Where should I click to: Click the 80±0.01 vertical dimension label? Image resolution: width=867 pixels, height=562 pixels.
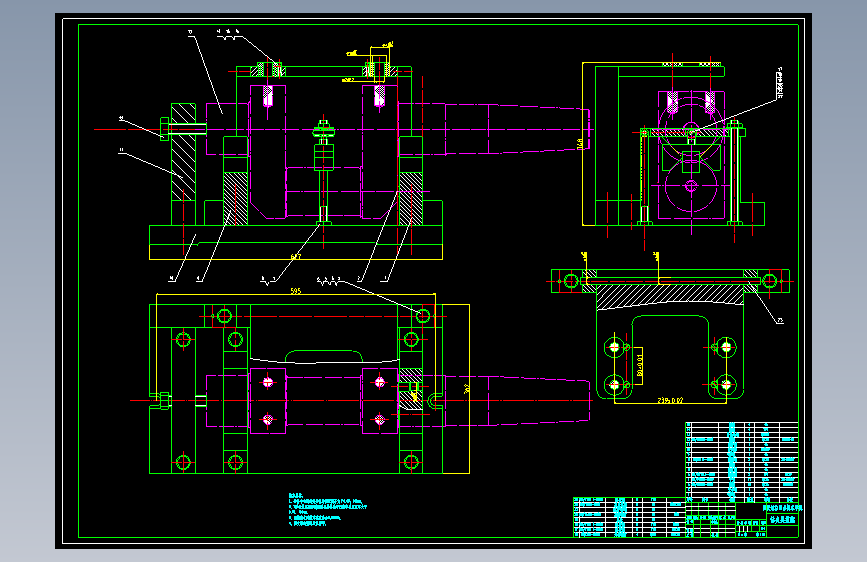(x=640, y=366)
